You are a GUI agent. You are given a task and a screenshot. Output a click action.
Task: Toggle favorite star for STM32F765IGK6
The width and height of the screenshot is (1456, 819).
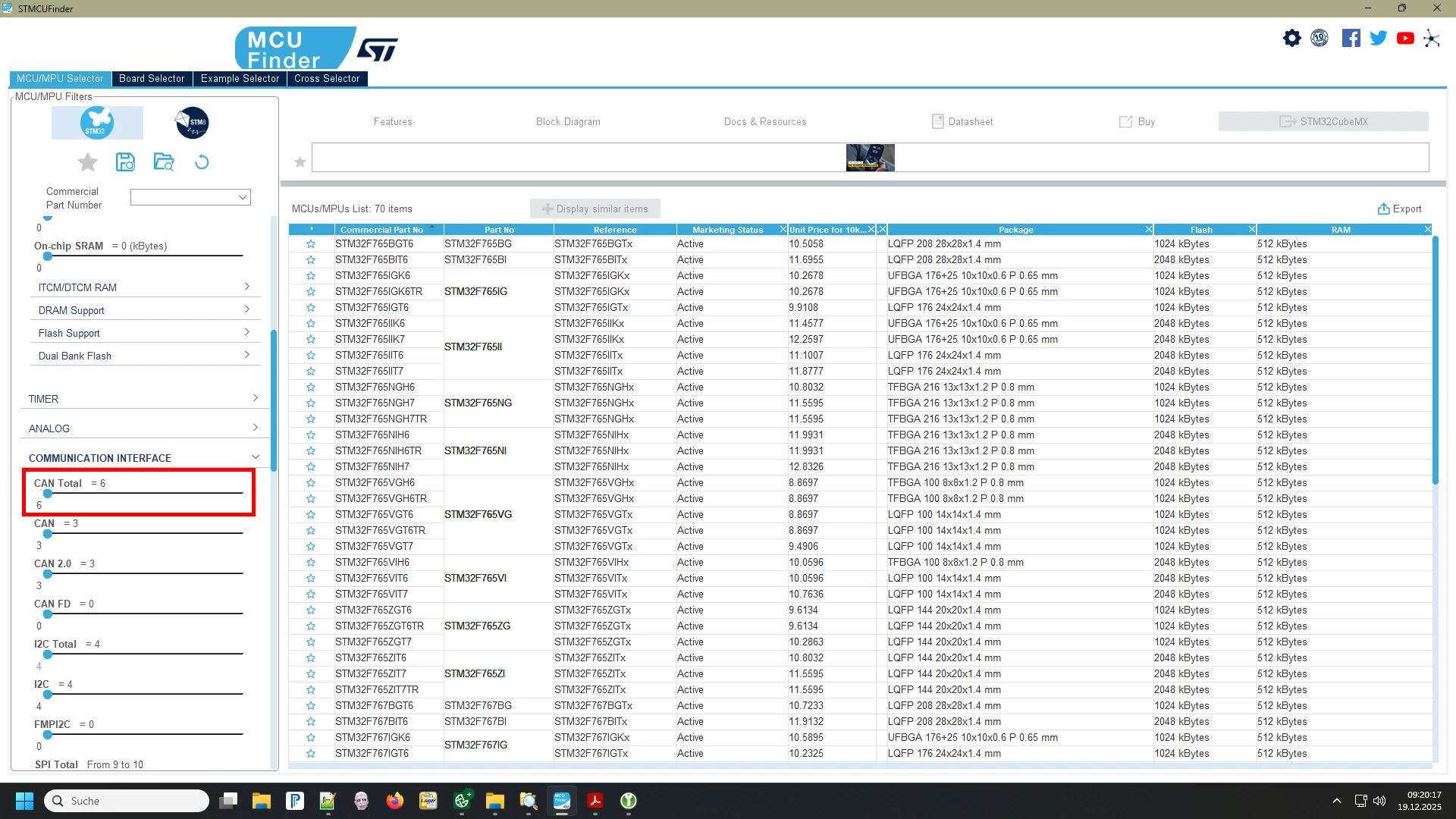pyautogui.click(x=311, y=276)
